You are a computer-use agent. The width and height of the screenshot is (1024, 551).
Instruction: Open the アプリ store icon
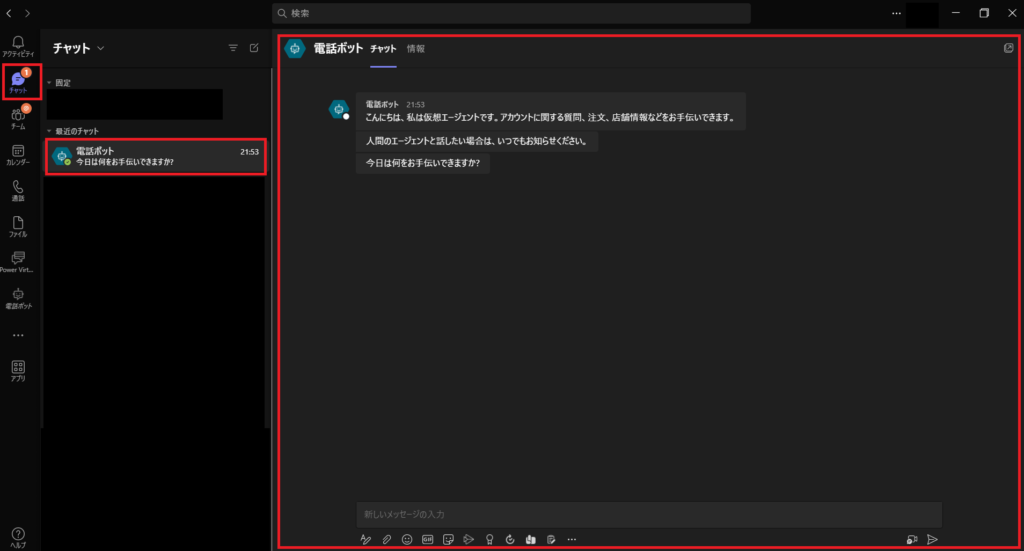click(18, 371)
